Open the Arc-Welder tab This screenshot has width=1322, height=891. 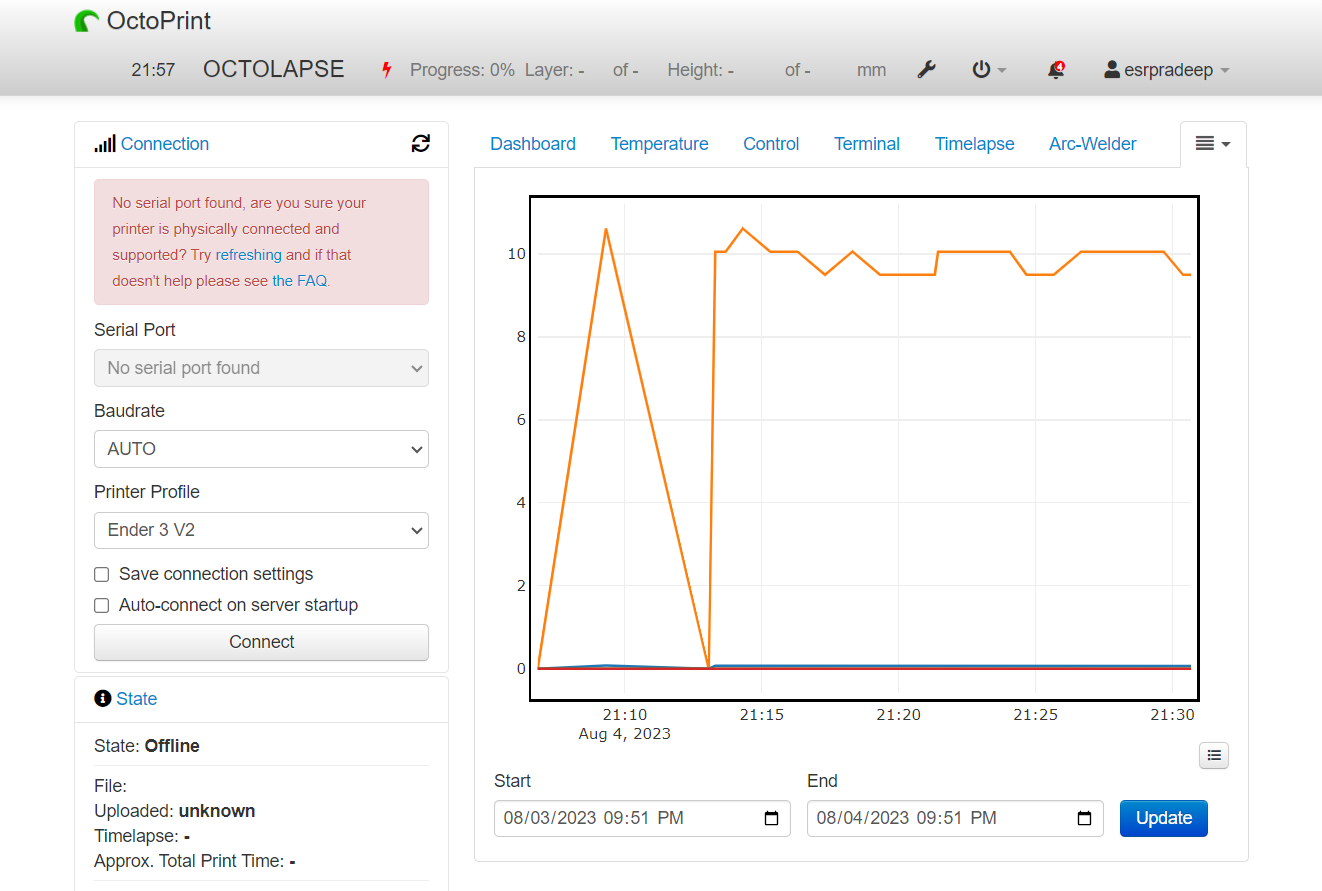point(1092,143)
